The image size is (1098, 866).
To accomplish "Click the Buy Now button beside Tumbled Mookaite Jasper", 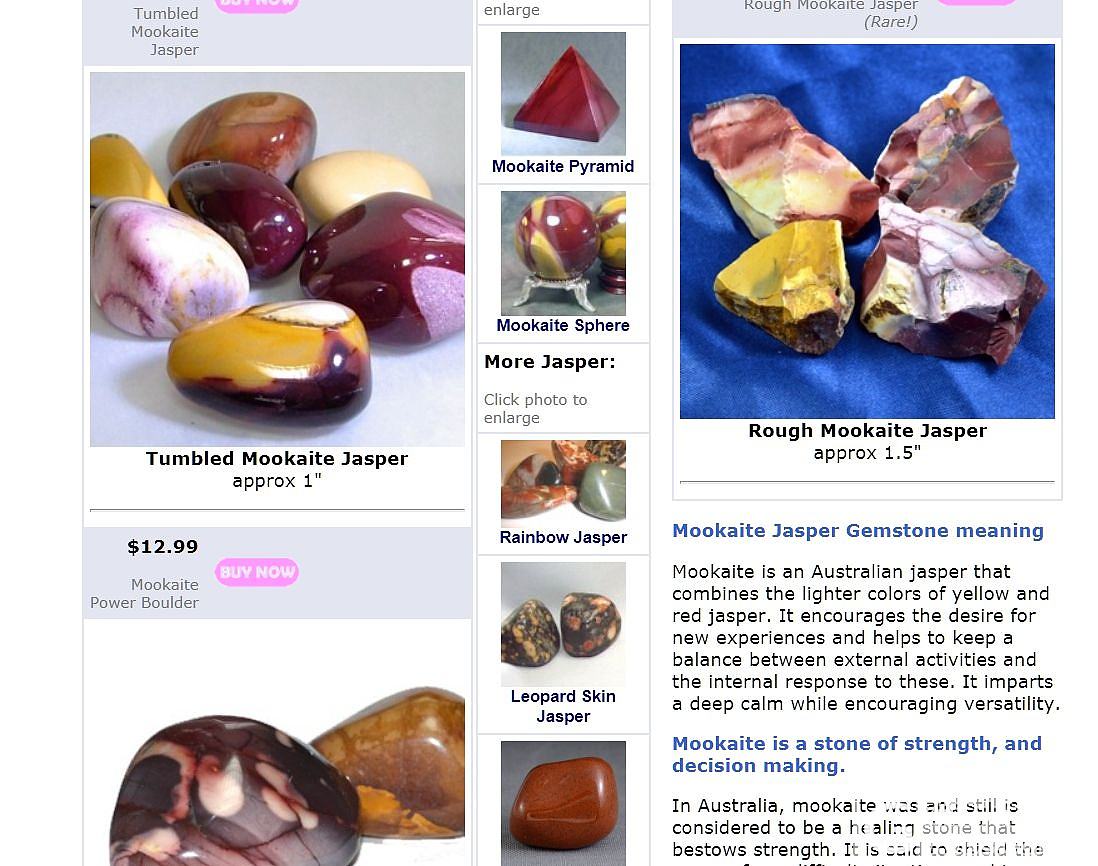I will [256, 4].
